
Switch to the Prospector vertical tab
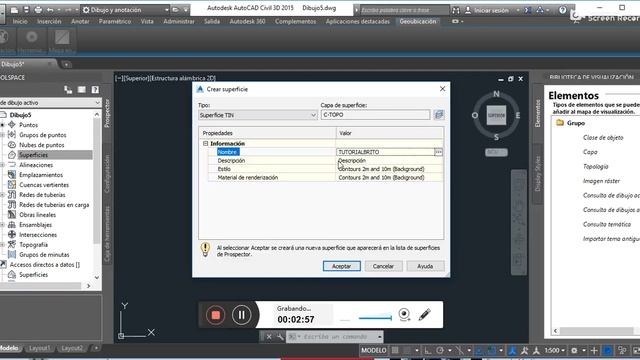(107, 114)
